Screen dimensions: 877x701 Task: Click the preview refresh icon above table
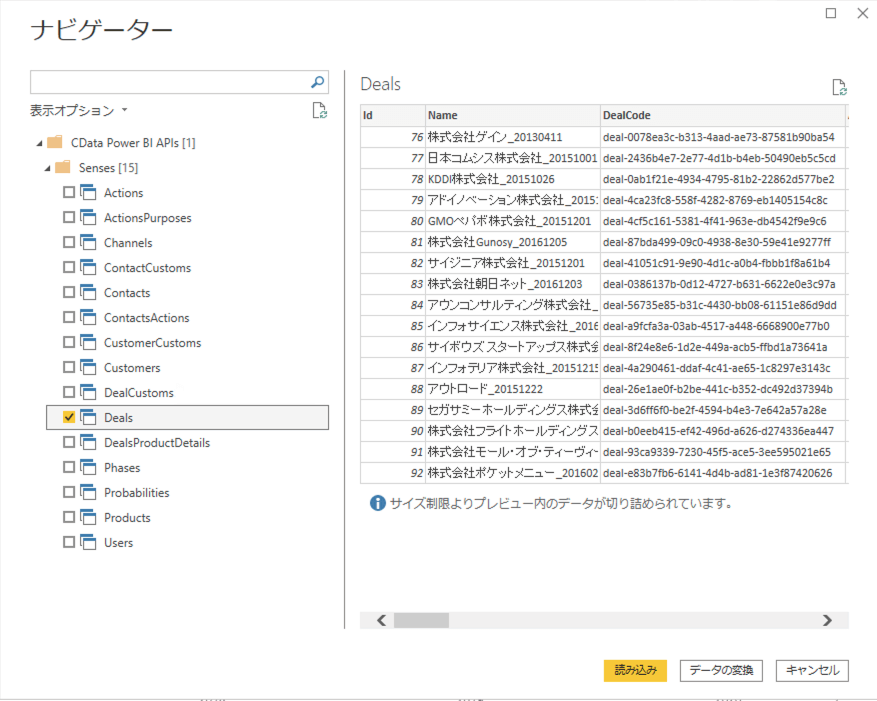[839, 87]
